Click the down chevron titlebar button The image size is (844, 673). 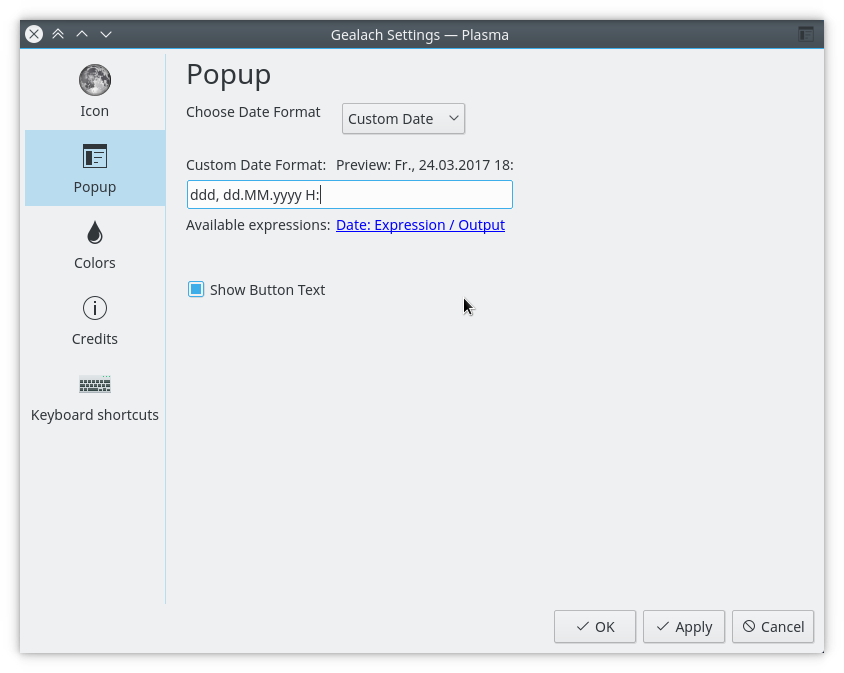(x=106, y=34)
